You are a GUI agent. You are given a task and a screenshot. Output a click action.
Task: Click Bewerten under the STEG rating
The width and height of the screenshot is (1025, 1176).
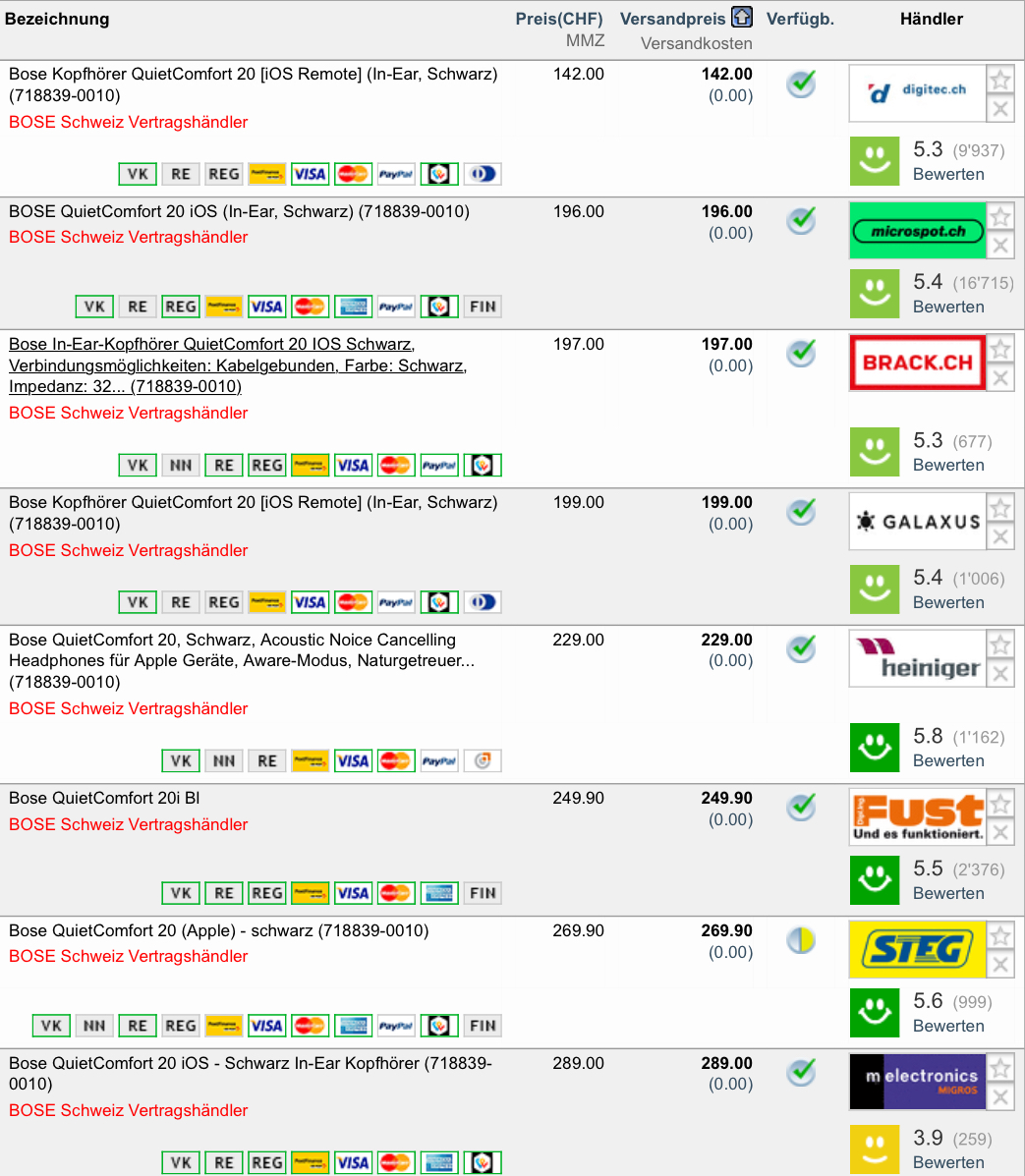[x=948, y=1026]
